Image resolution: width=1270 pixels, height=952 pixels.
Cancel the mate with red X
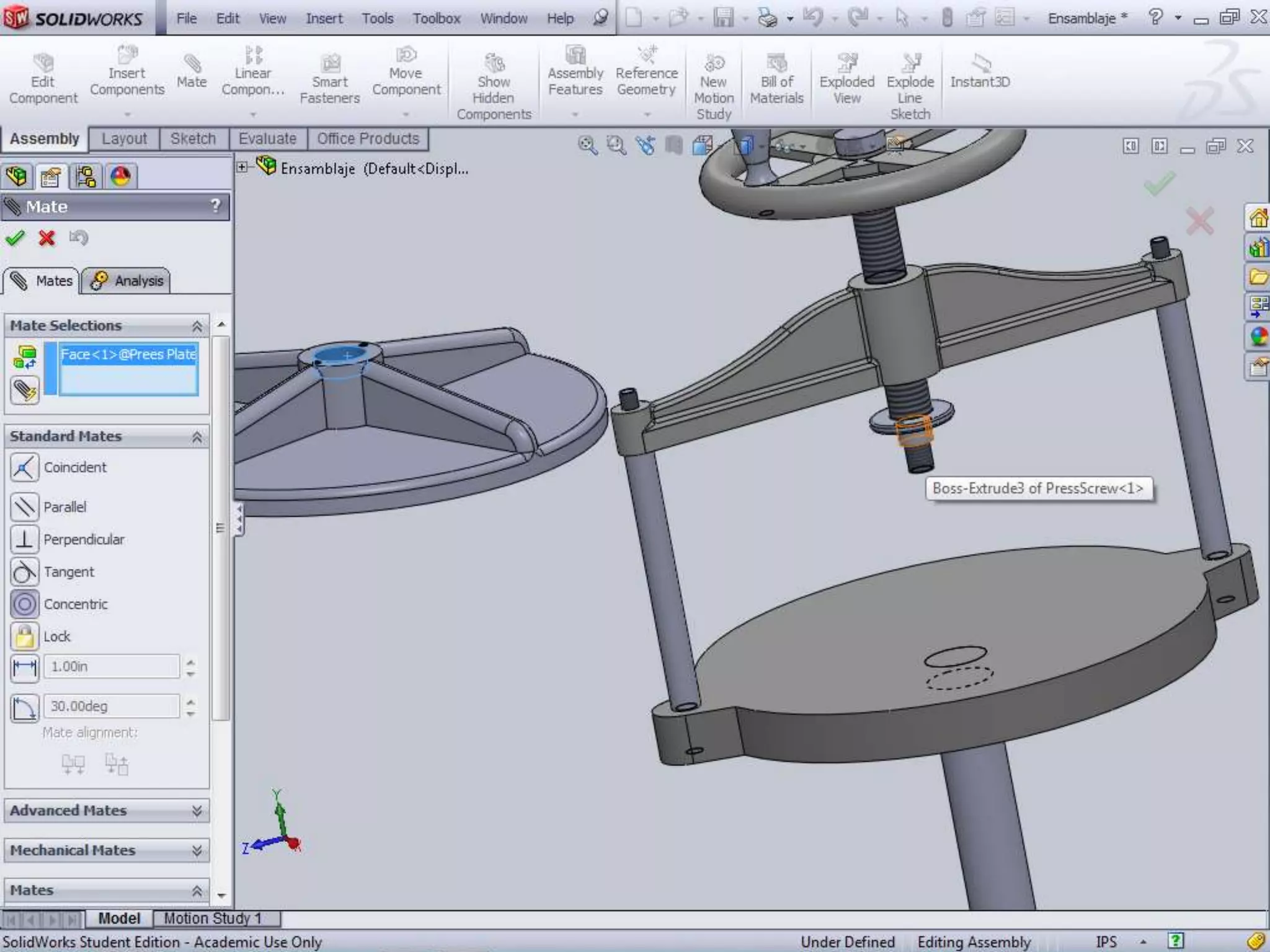point(47,238)
